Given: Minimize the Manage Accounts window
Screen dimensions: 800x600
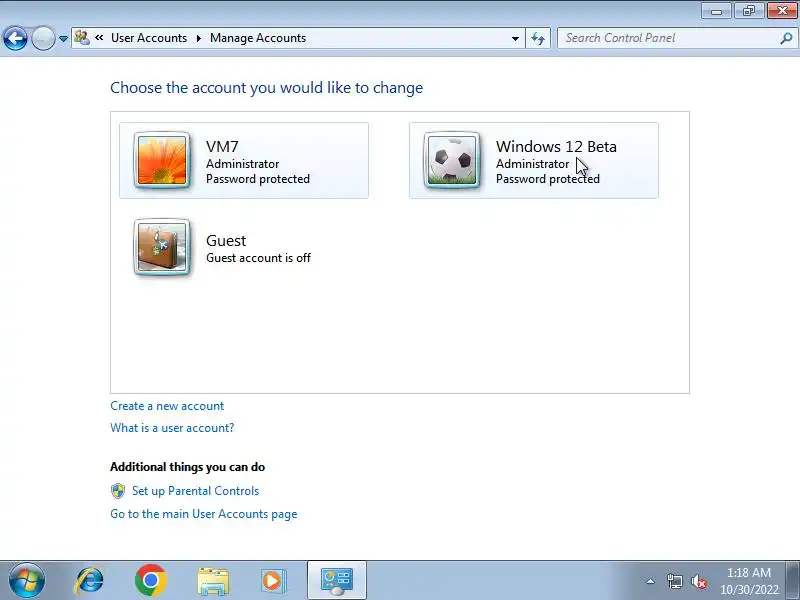Looking at the screenshot, I should (716, 11).
